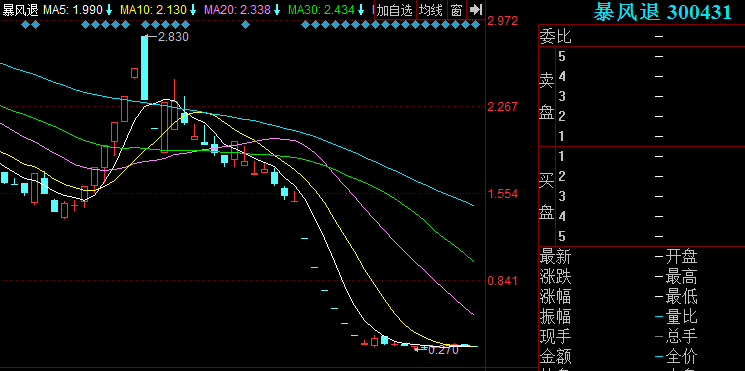745x371 pixels.
Task: Click the down arrow after MA5 value
Action: coord(109,10)
